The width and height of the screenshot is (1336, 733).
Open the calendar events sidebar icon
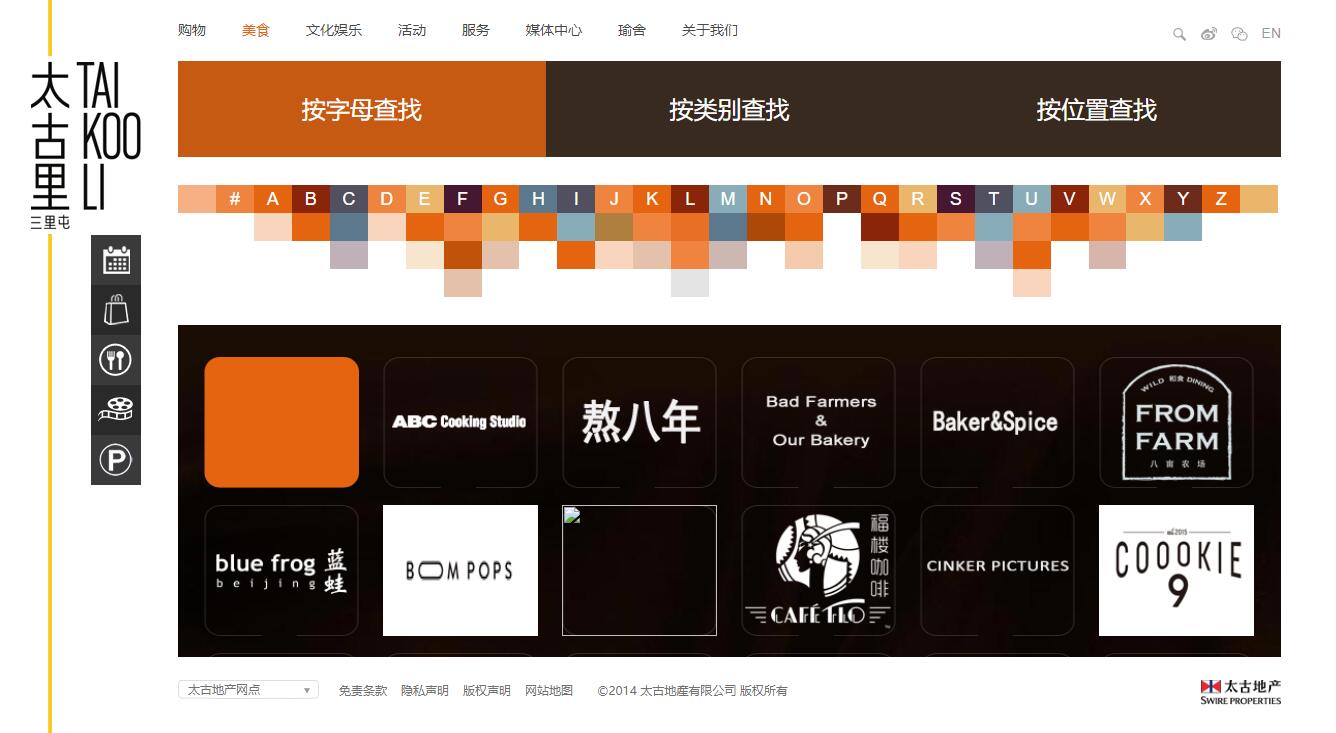[116, 260]
